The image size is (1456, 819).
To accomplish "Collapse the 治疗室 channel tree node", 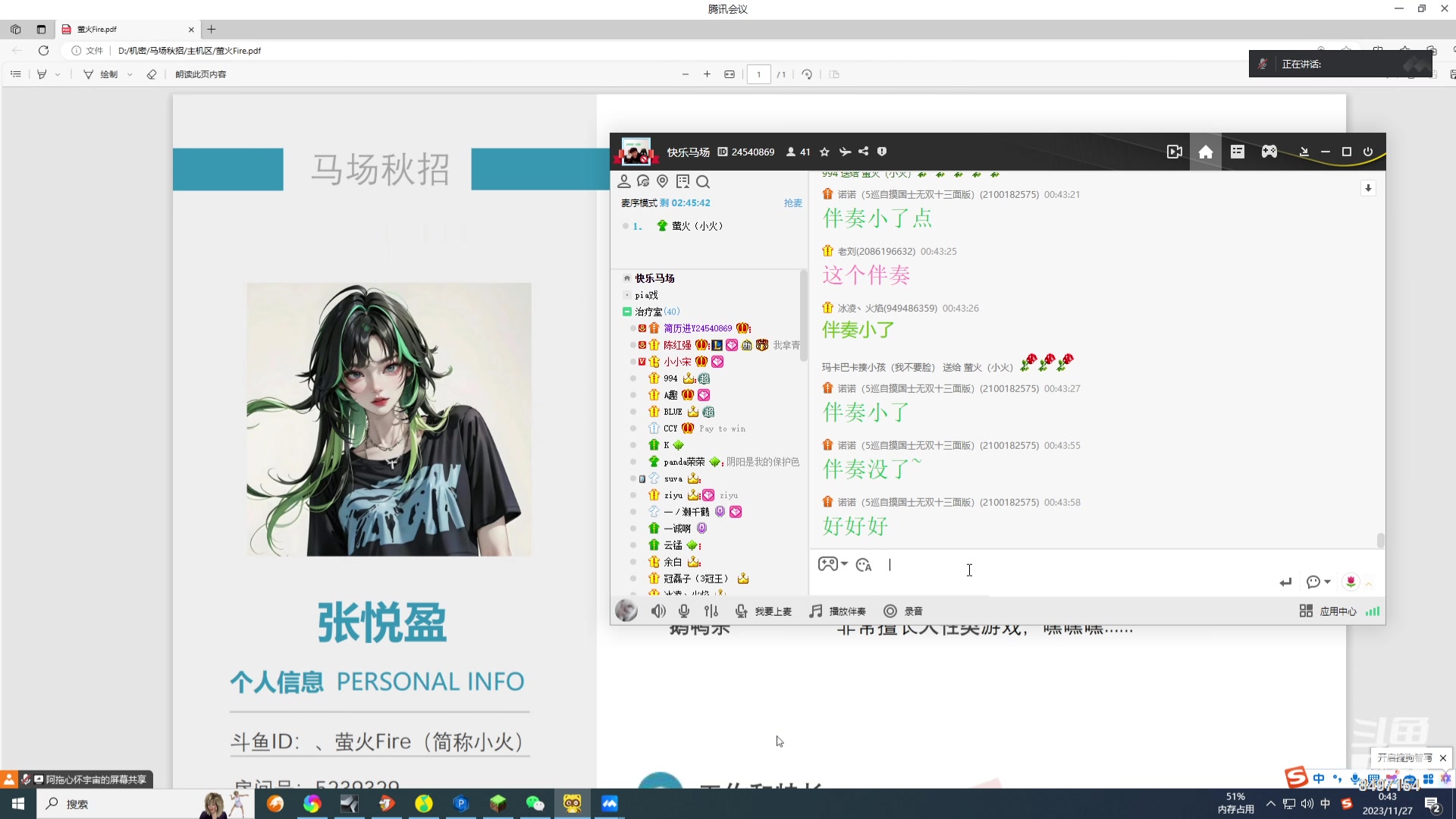I will tap(627, 312).
